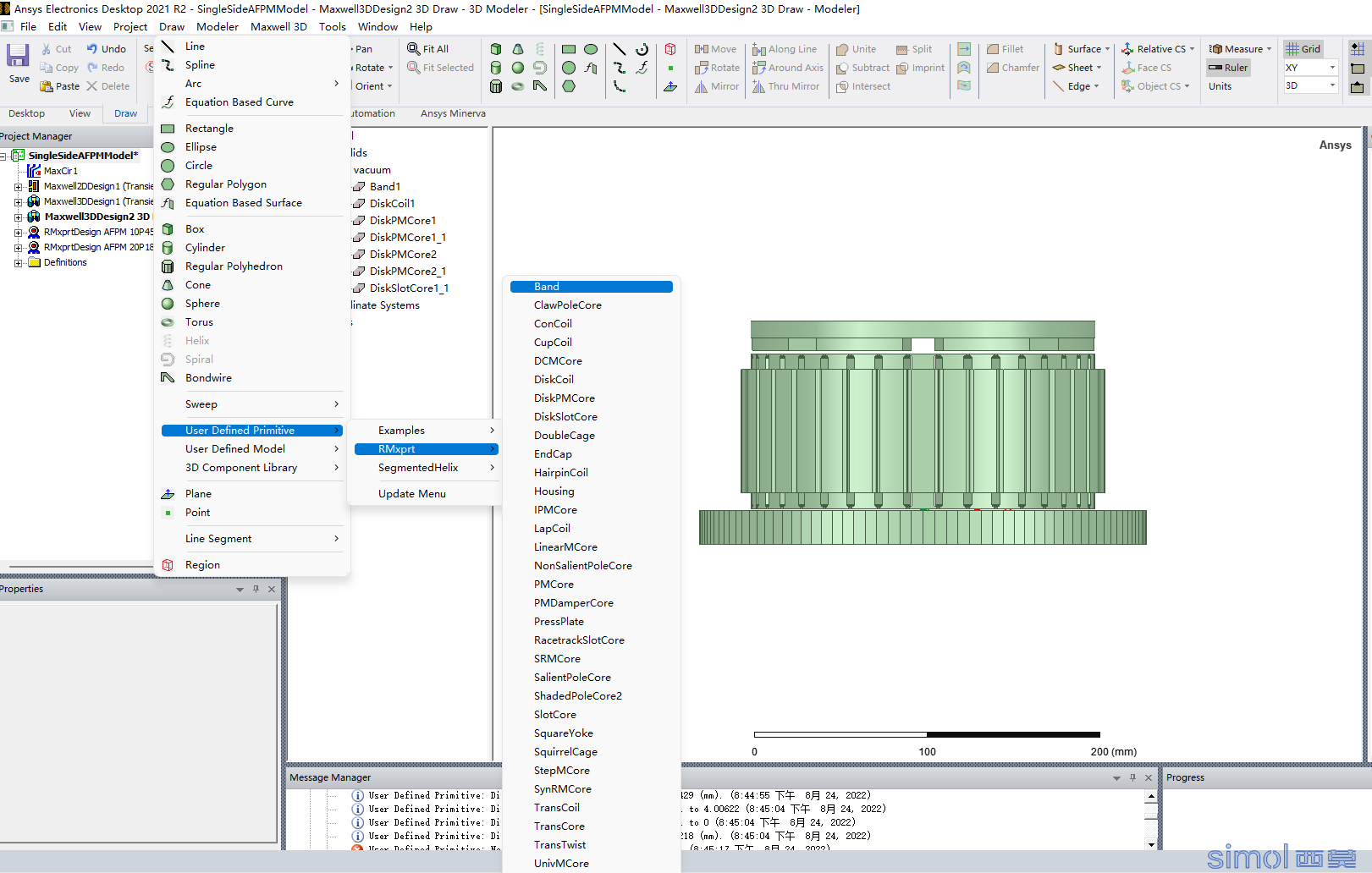
Task: Click Update Menu entry
Action: click(x=412, y=494)
